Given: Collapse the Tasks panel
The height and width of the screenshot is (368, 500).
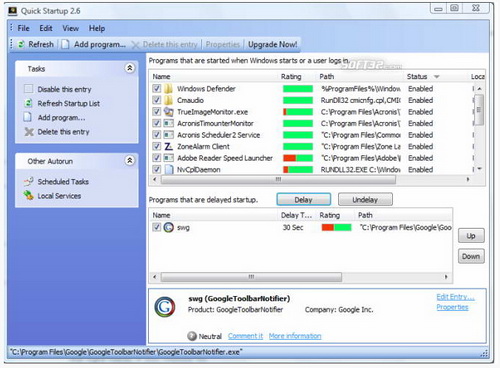Looking at the screenshot, I should pos(129,68).
